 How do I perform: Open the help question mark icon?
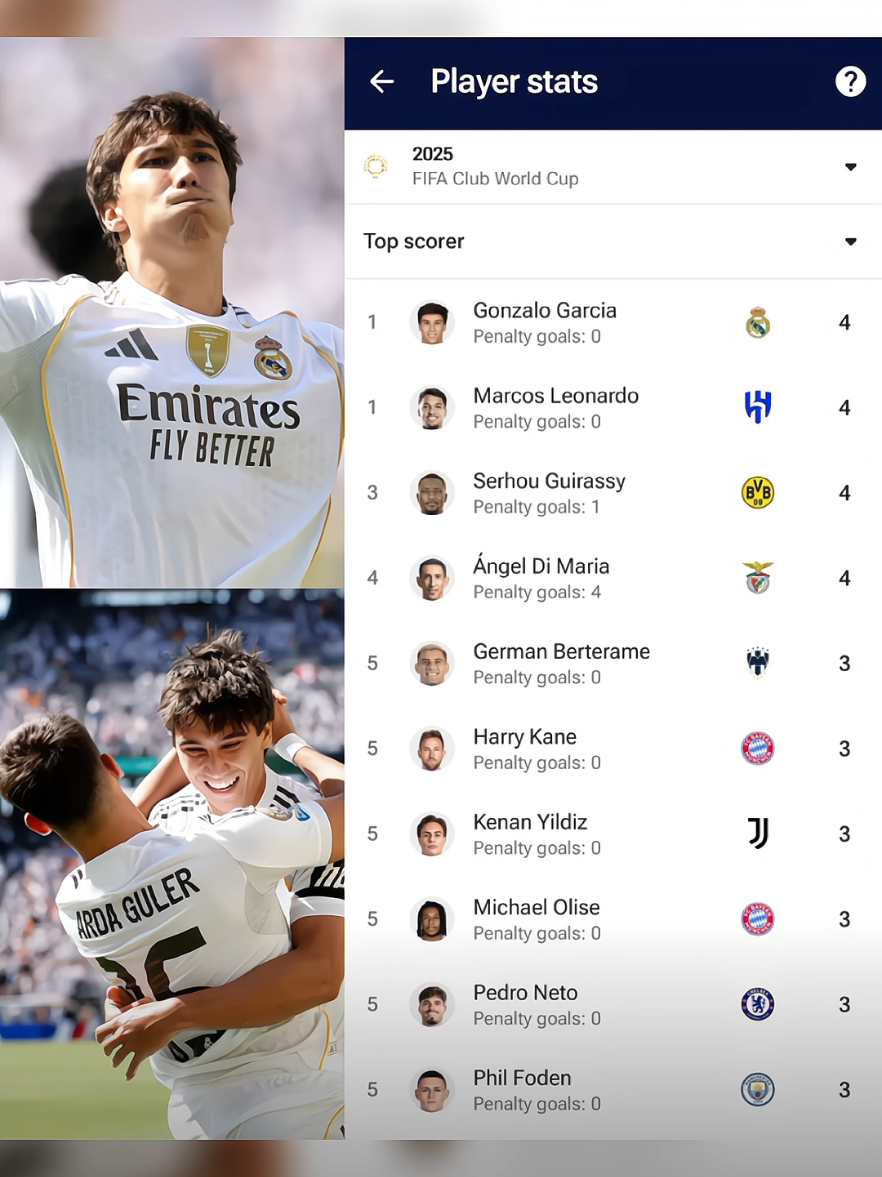(x=850, y=81)
